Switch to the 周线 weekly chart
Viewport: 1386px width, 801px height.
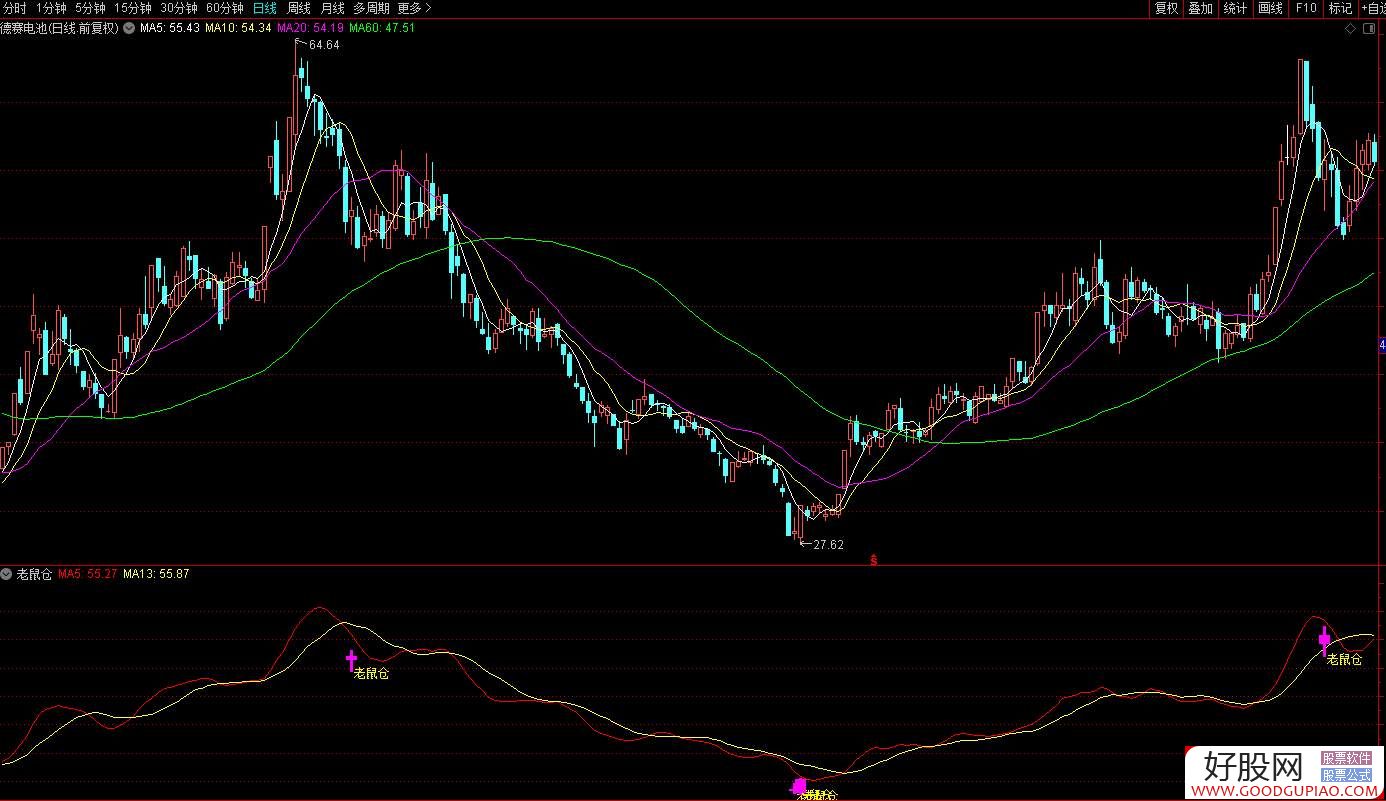[x=299, y=8]
